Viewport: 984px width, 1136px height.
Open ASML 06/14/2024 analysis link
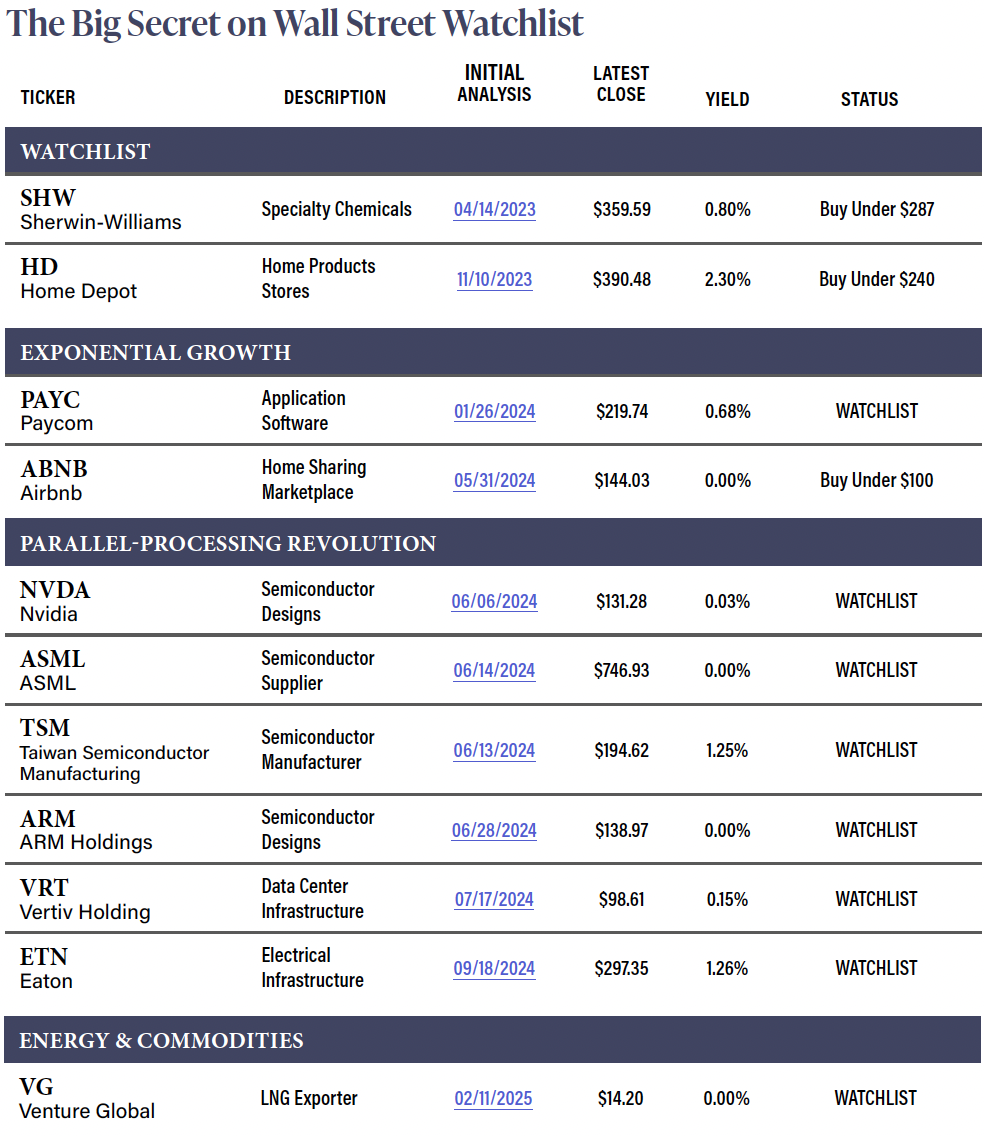point(494,671)
